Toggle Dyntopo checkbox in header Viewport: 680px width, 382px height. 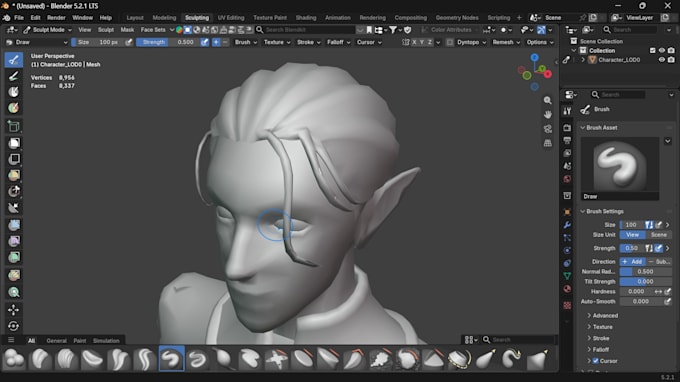tap(450, 42)
